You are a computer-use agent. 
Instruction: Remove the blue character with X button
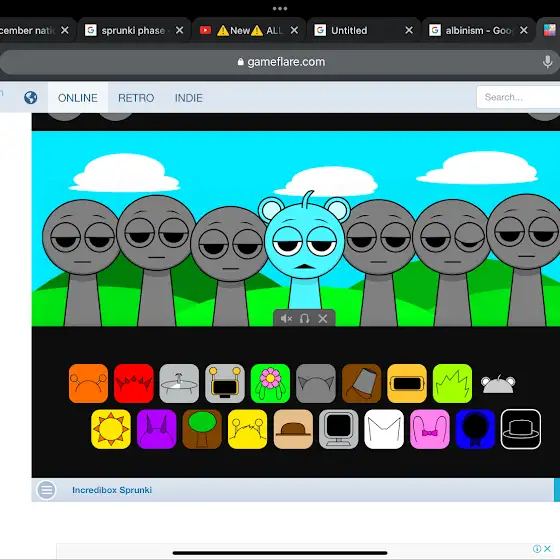pyautogui.click(x=322, y=318)
